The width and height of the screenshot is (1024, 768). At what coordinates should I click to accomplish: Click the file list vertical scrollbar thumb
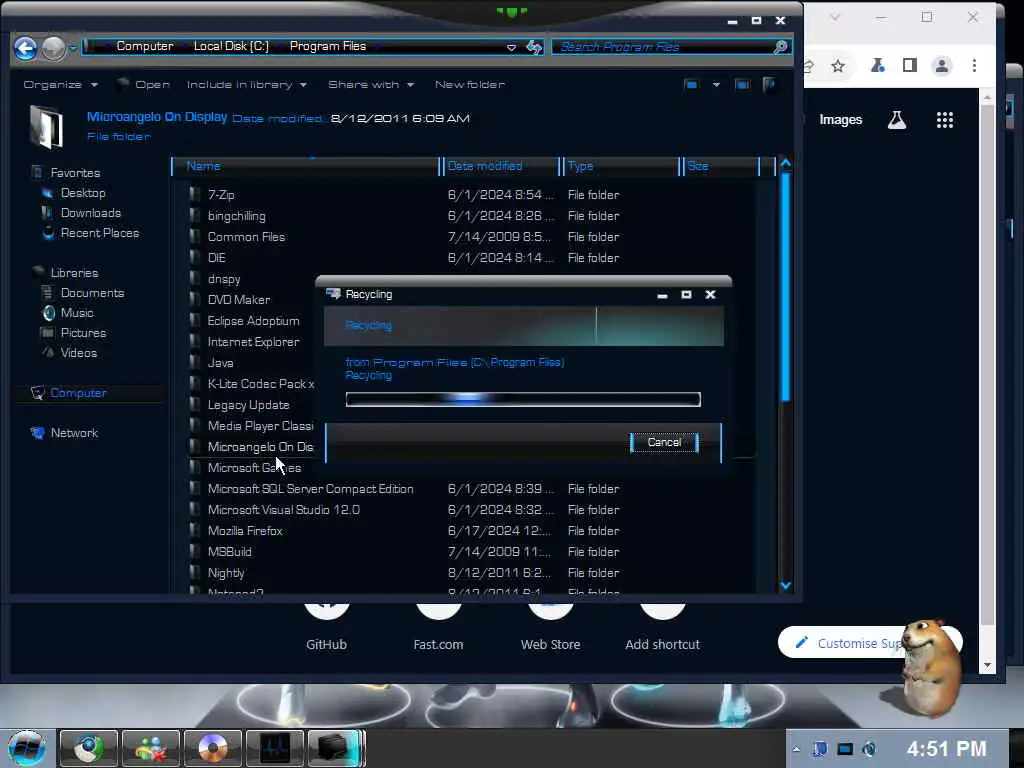tap(786, 287)
